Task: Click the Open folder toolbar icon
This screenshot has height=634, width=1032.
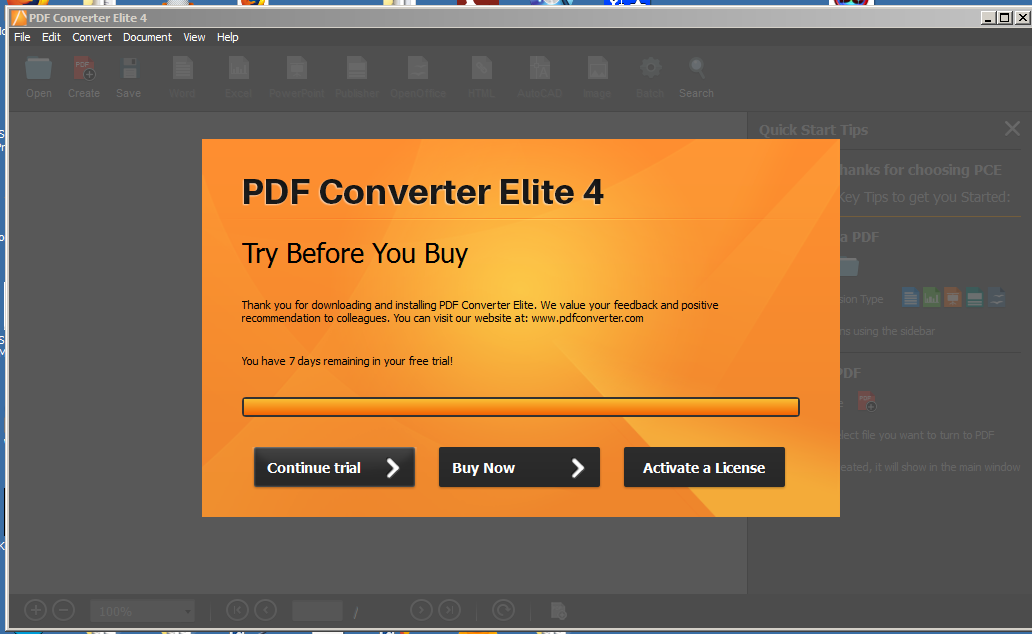Action: point(38,68)
